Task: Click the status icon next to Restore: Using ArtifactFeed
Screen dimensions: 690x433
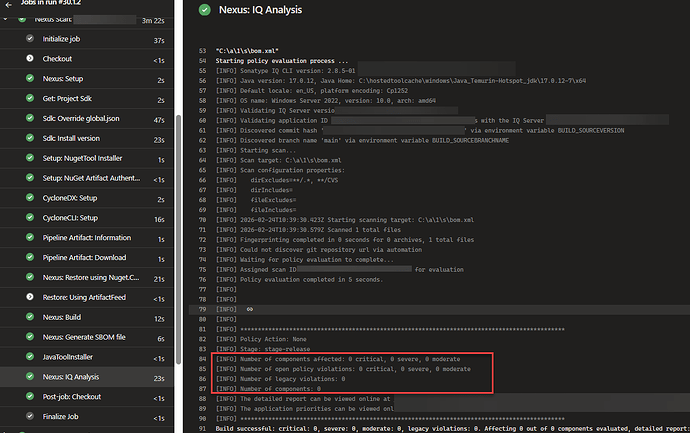Action: coord(30,298)
